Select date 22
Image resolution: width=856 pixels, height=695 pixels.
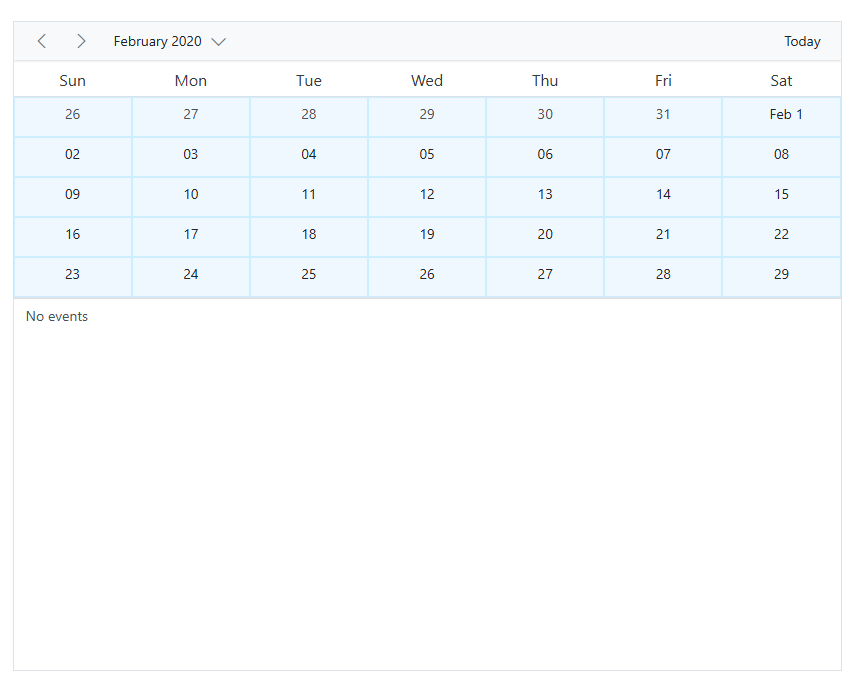[x=781, y=237]
